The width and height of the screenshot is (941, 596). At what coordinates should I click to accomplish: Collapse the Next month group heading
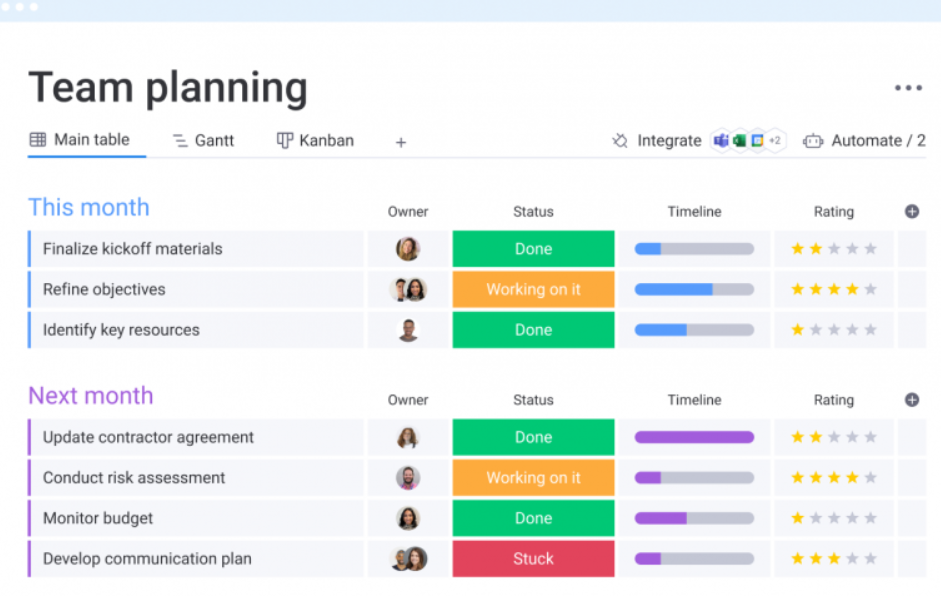(91, 396)
